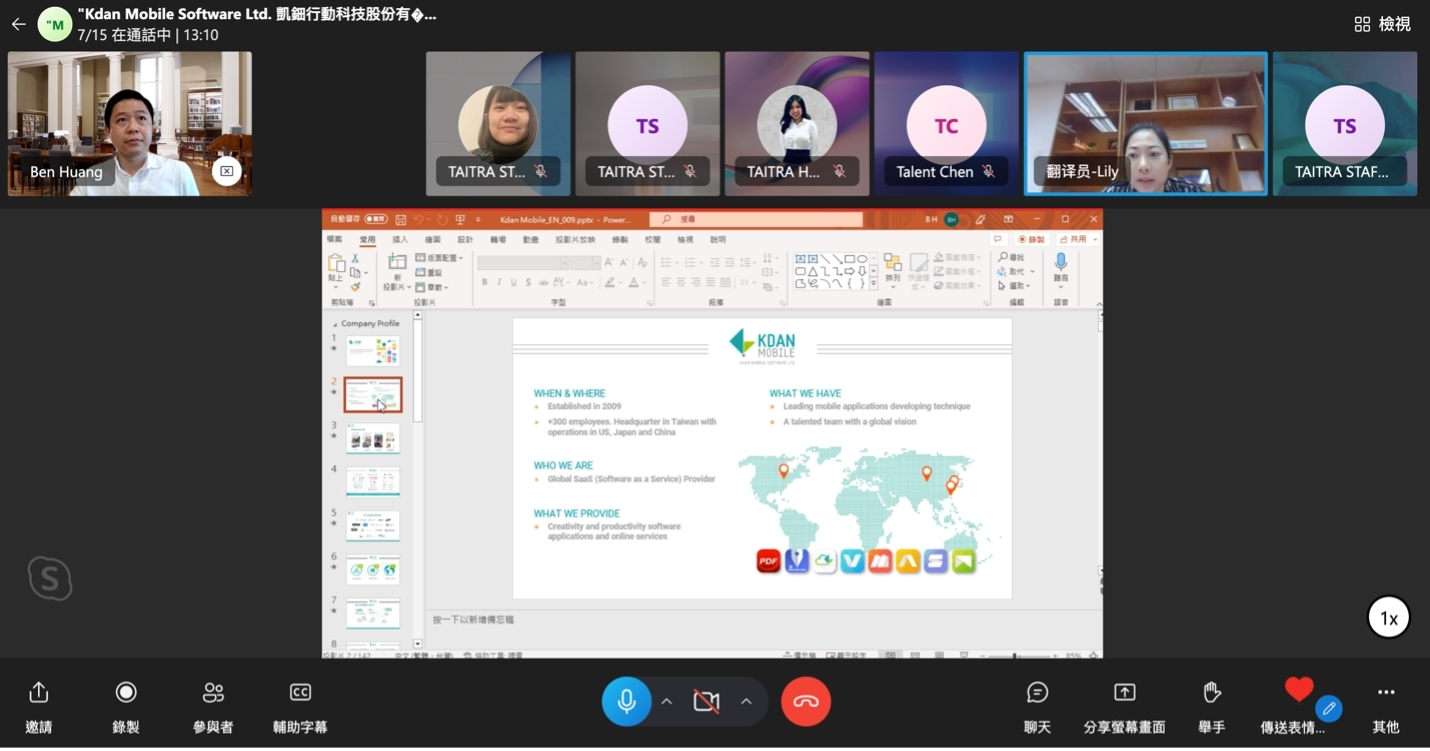Edit reactions with the blue pencil badge
Viewport: 1430px width, 751px height.
pyautogui.click(x=1329, y=708)
